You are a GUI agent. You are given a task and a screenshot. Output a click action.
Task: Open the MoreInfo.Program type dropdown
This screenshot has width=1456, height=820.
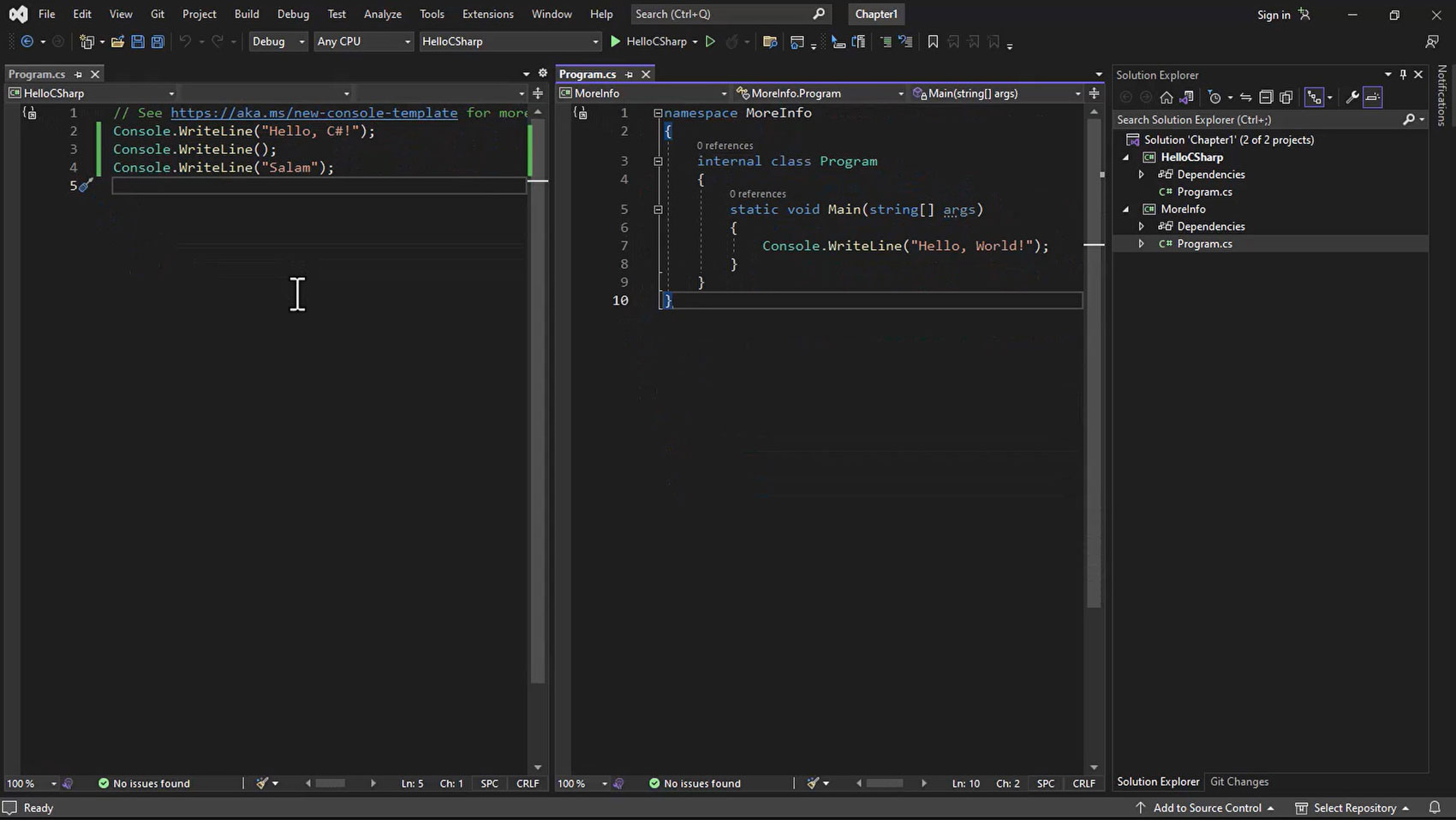pyautogui.click(x=820, y=93)
